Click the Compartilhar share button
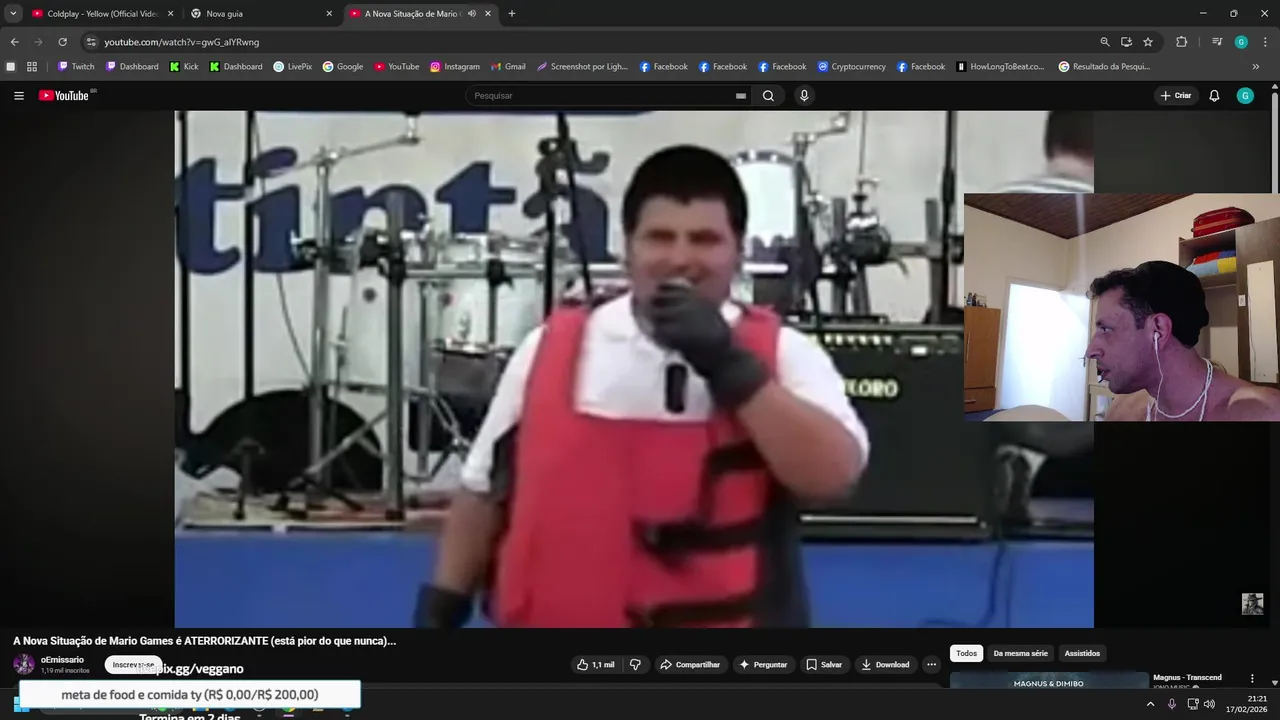Screen dimensions: 1280x720 coord(689,665)
